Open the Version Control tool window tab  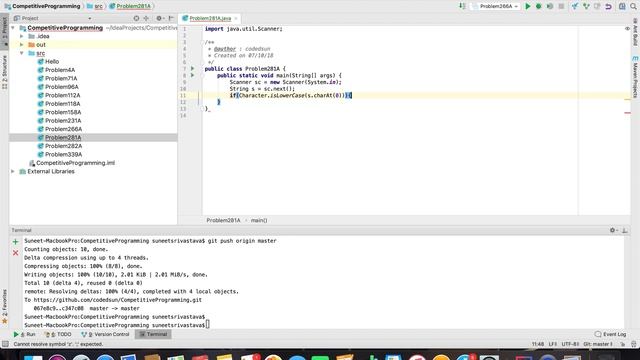(105, 334)
